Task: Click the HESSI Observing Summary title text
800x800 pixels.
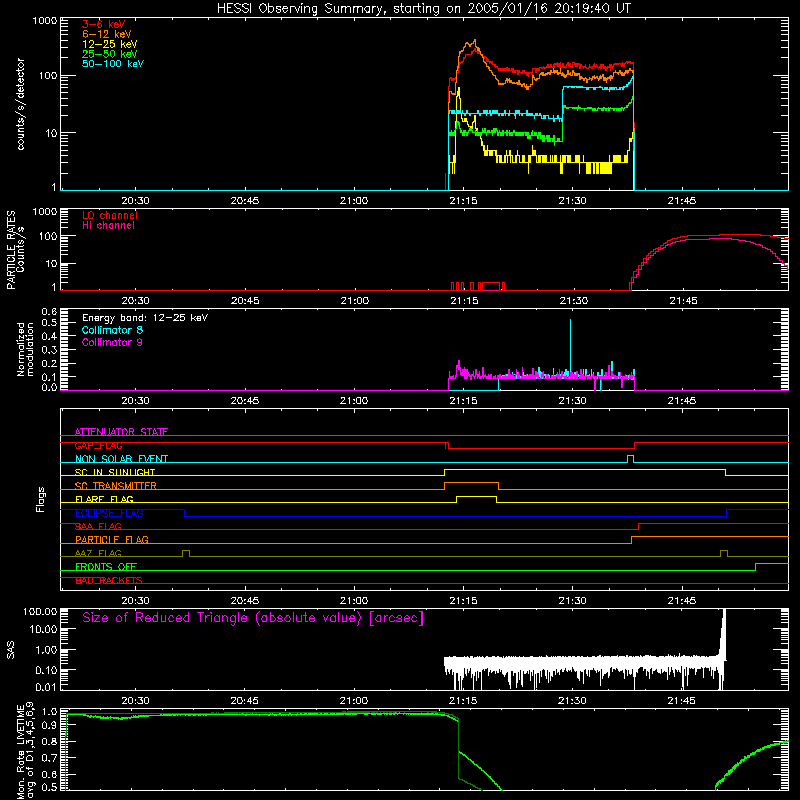Action: (x=424, y=9)
